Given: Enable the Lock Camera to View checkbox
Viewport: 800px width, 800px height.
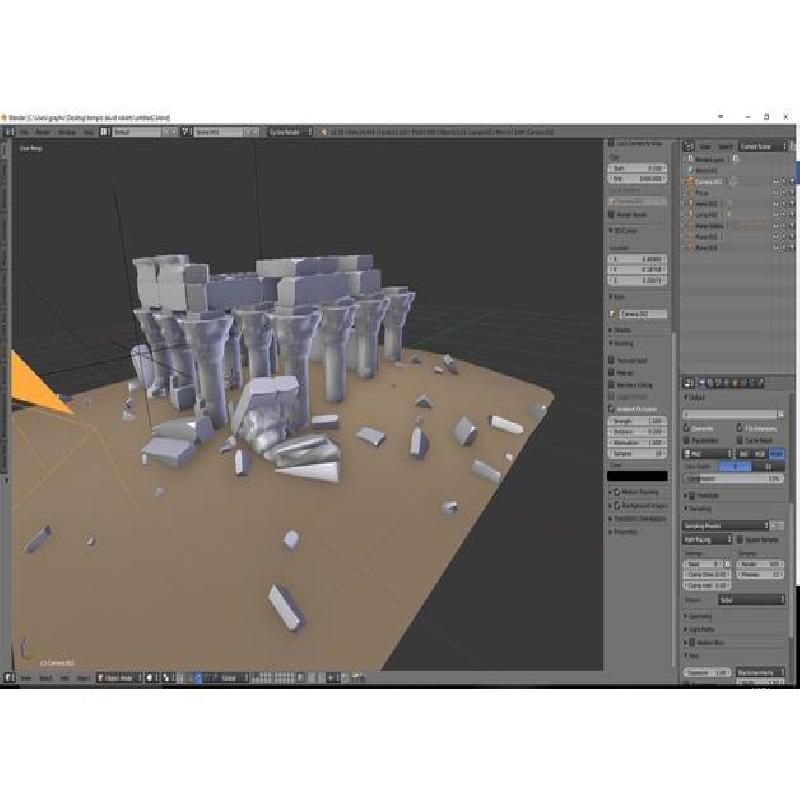Looking at the screenshot, I should (612, 143).
